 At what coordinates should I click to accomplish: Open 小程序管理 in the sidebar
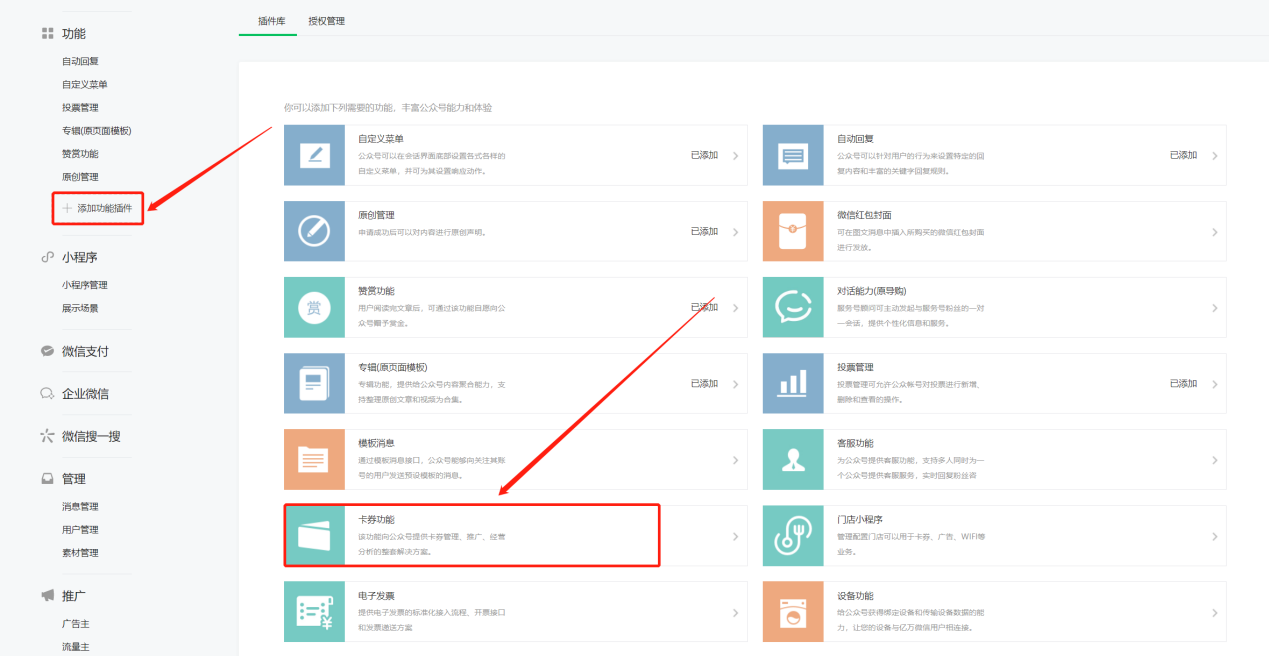coord(84,285)
